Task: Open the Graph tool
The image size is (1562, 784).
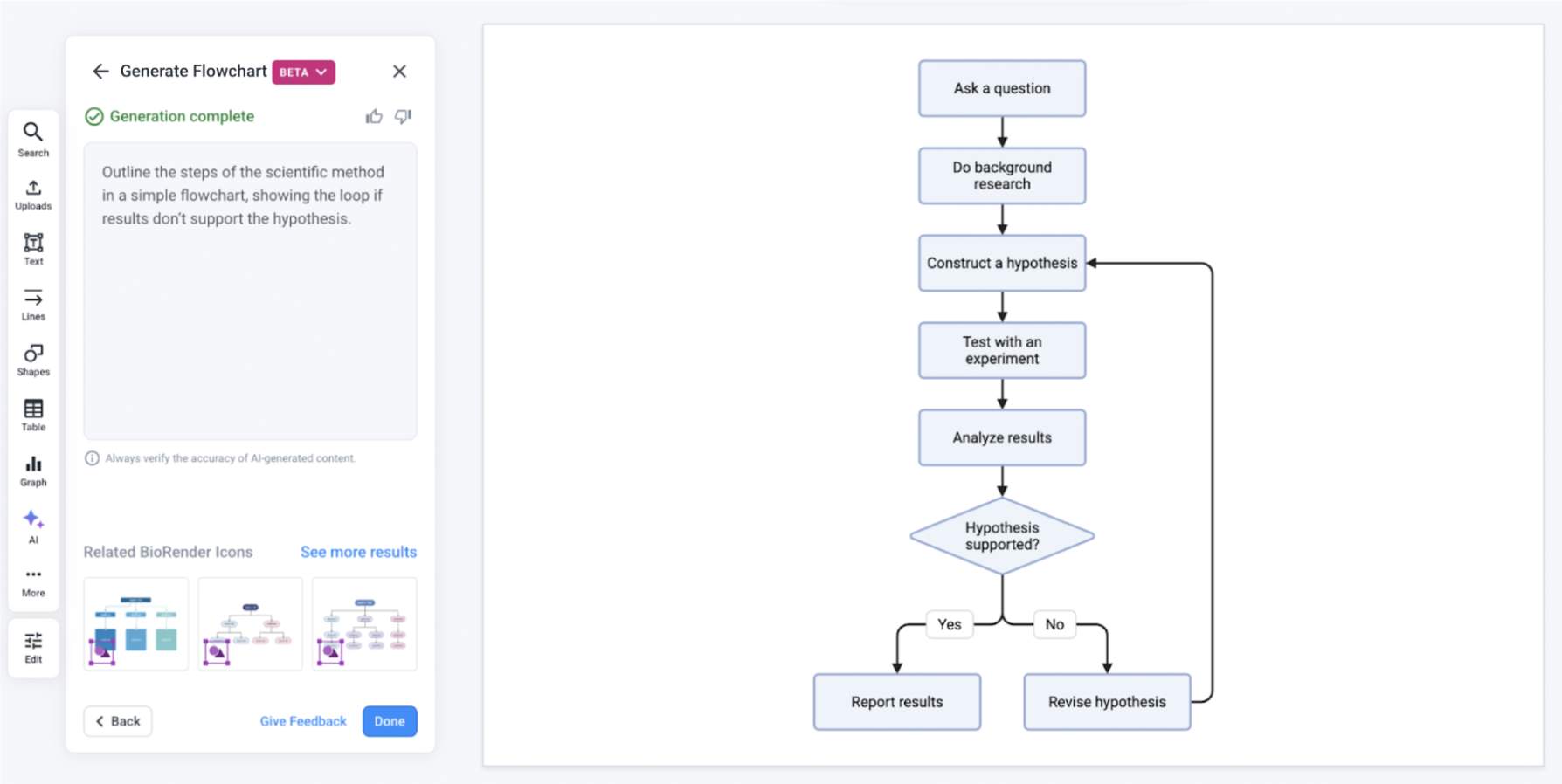Action: coord(33,470)
